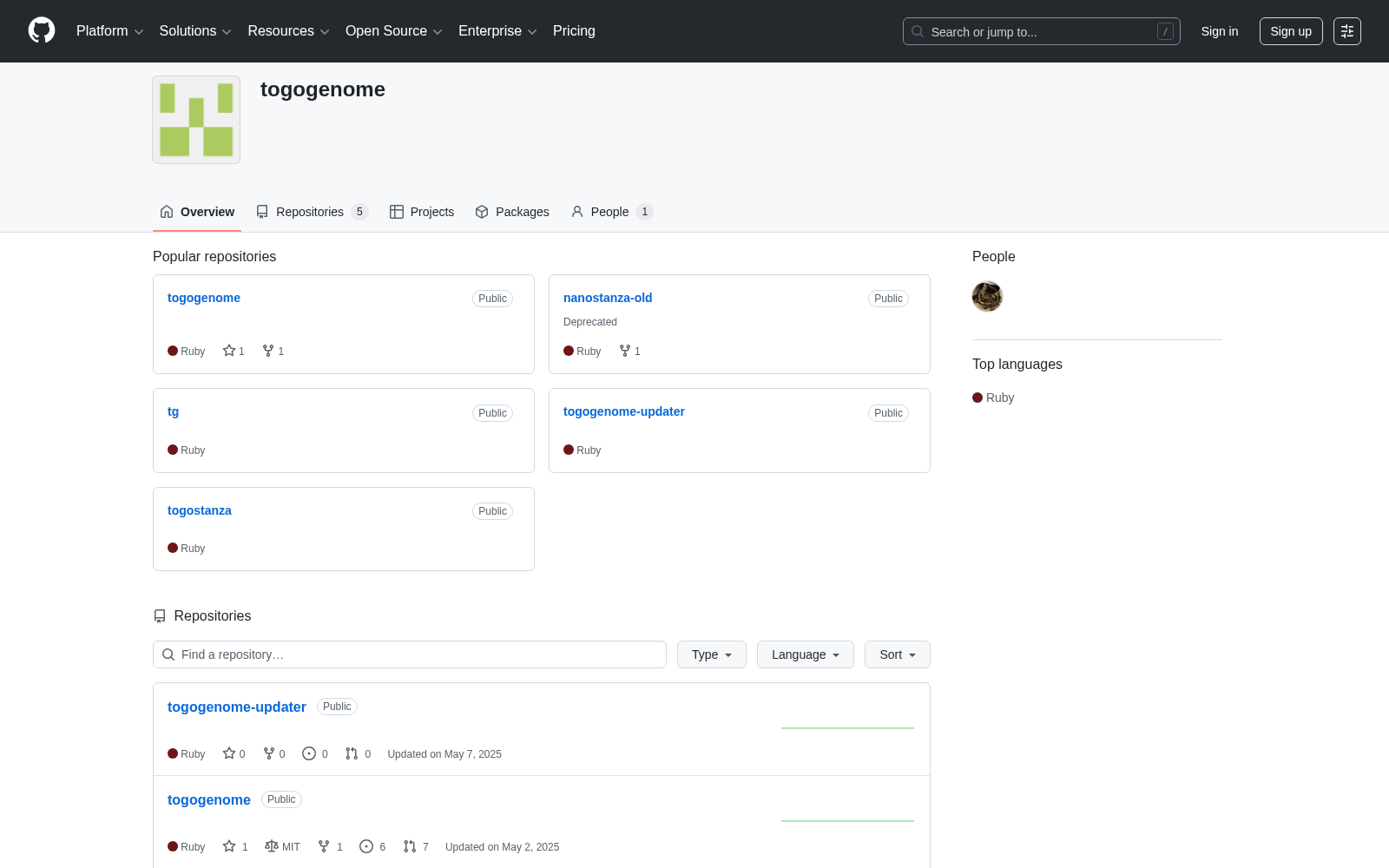This screenshot has width=1389, height=868.
Task: Click the Sign in link
Action: point(1220,31)
